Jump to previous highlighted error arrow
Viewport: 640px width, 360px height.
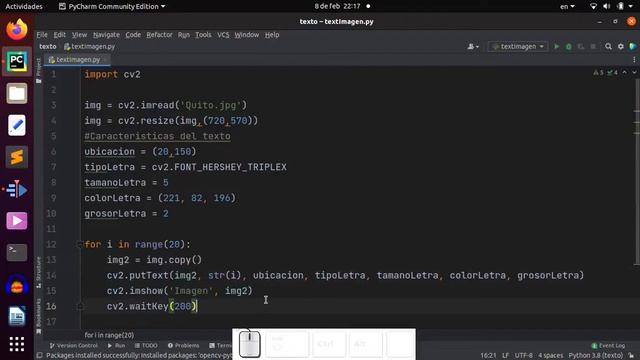[624, 72]
